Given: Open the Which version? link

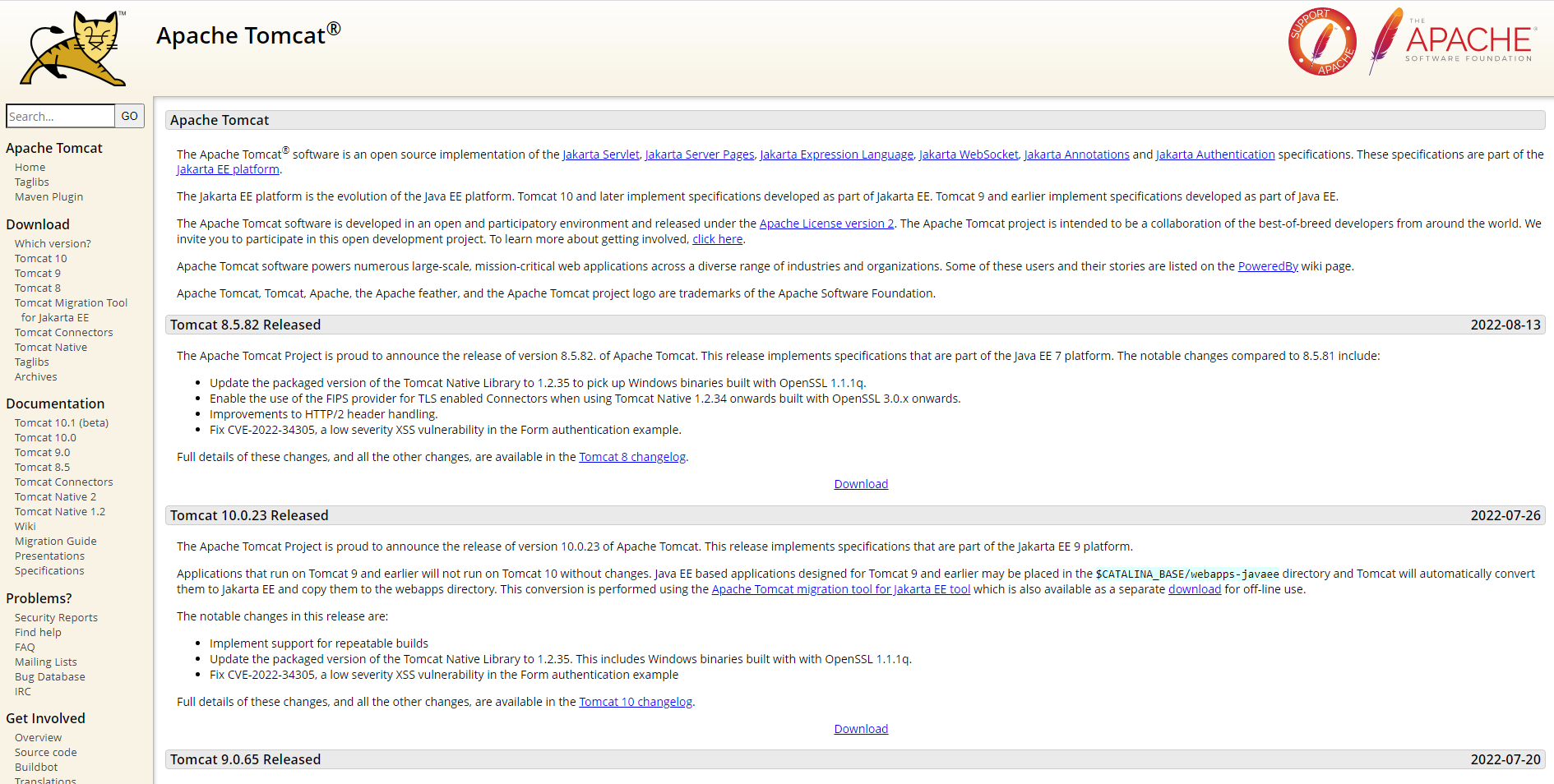Looking at the screenshot, I should pyautogui.click(x=53, y=243).
